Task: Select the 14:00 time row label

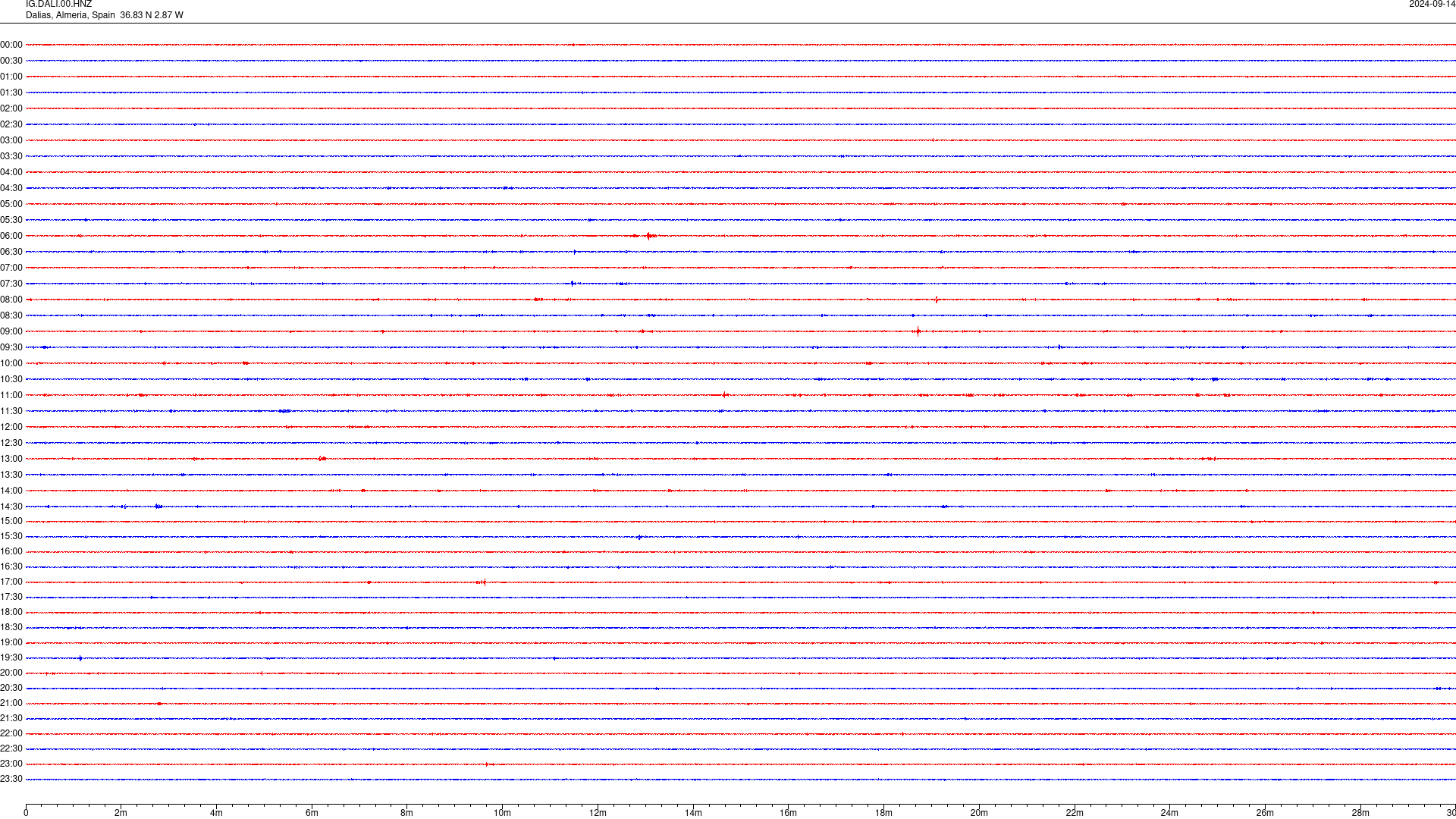Action: pos(11,491)
